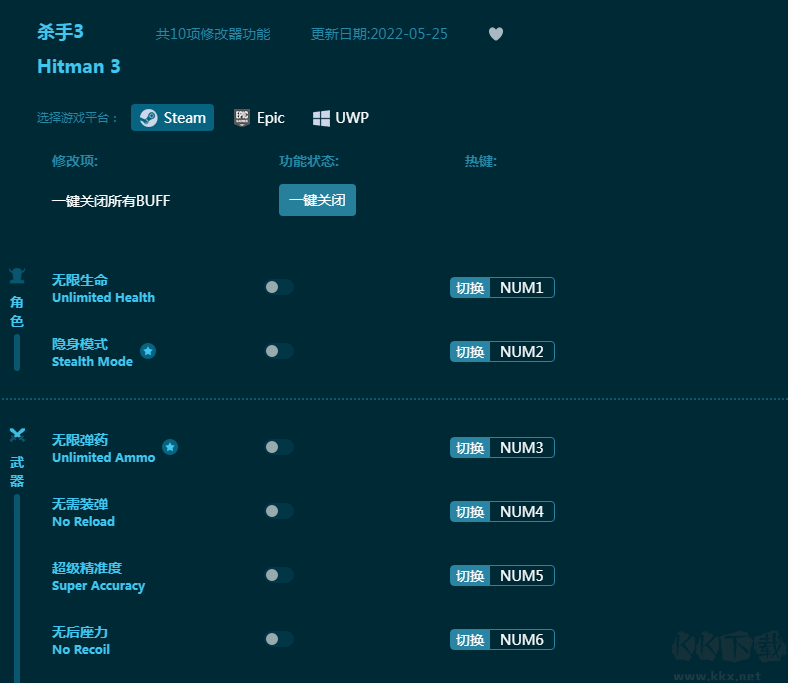The height and width of the screenshot is (683, 788).
Task: Click the NUM5 hotkey field
Action: [521, 576]
